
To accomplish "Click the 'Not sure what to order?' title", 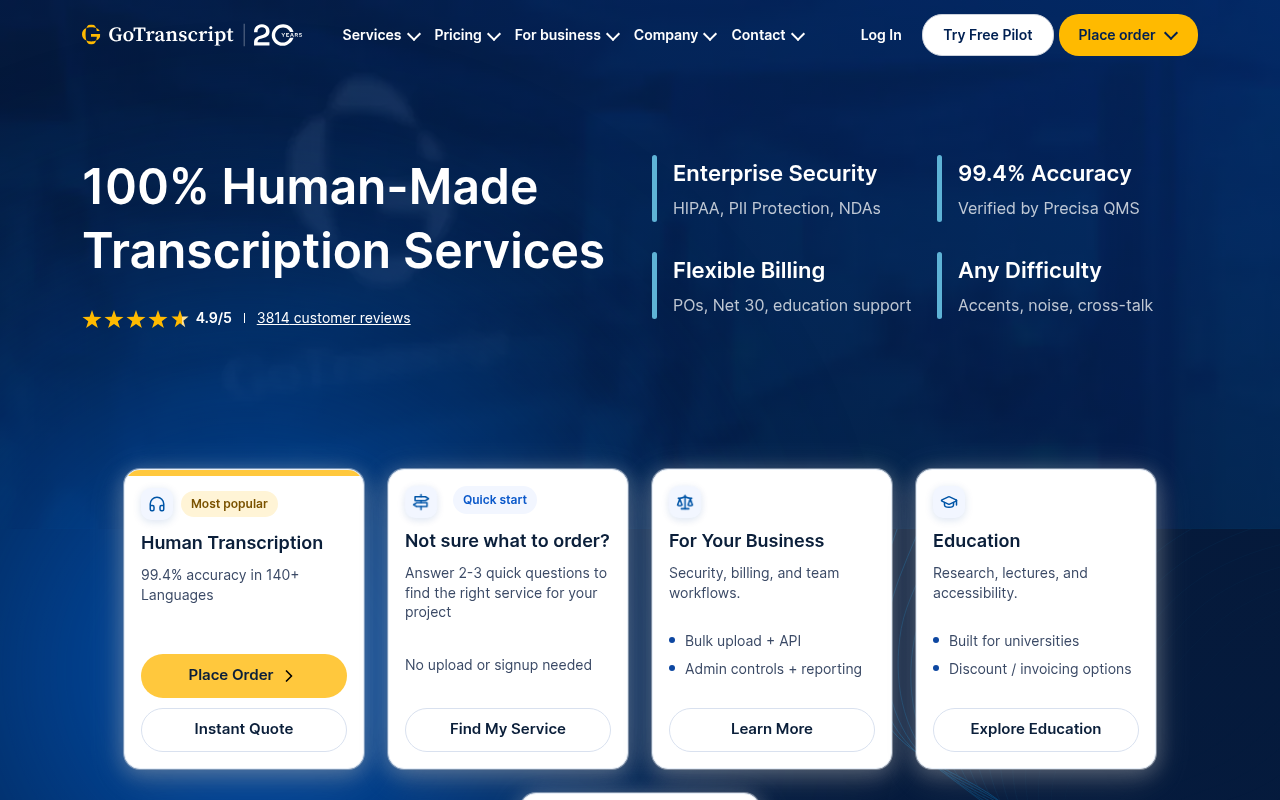I will (x=507, y=541).
